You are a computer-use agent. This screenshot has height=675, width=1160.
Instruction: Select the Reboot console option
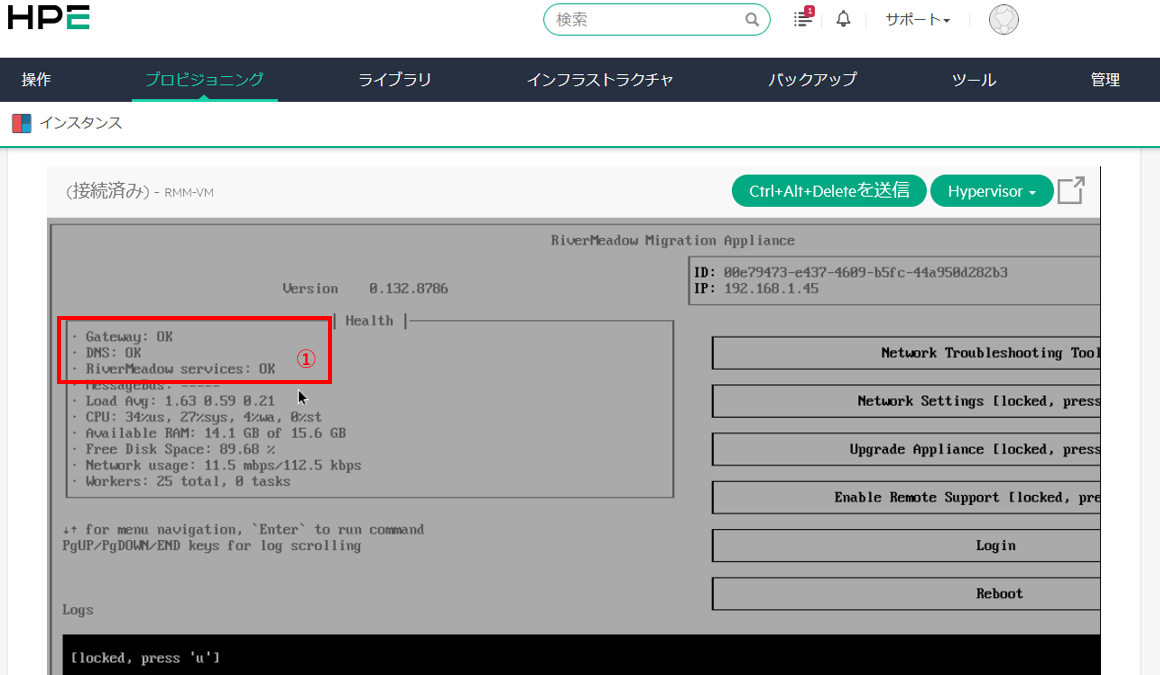pyautogui.click(x=906, y=594)
